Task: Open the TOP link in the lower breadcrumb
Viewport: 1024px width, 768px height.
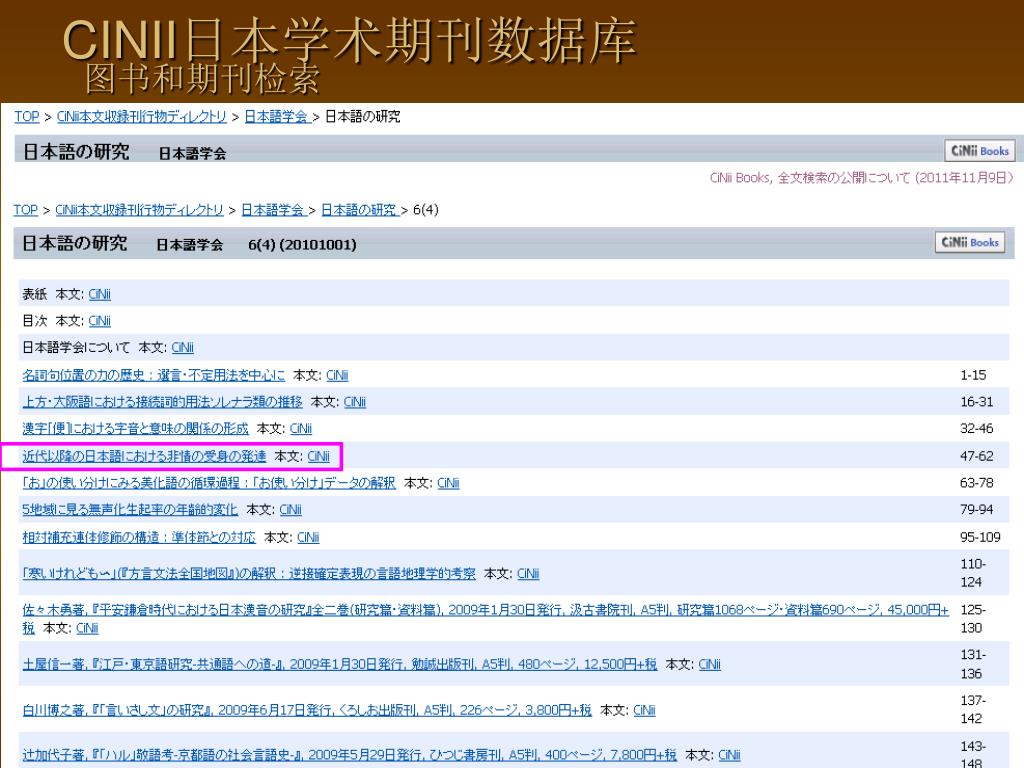Action: 25,210
